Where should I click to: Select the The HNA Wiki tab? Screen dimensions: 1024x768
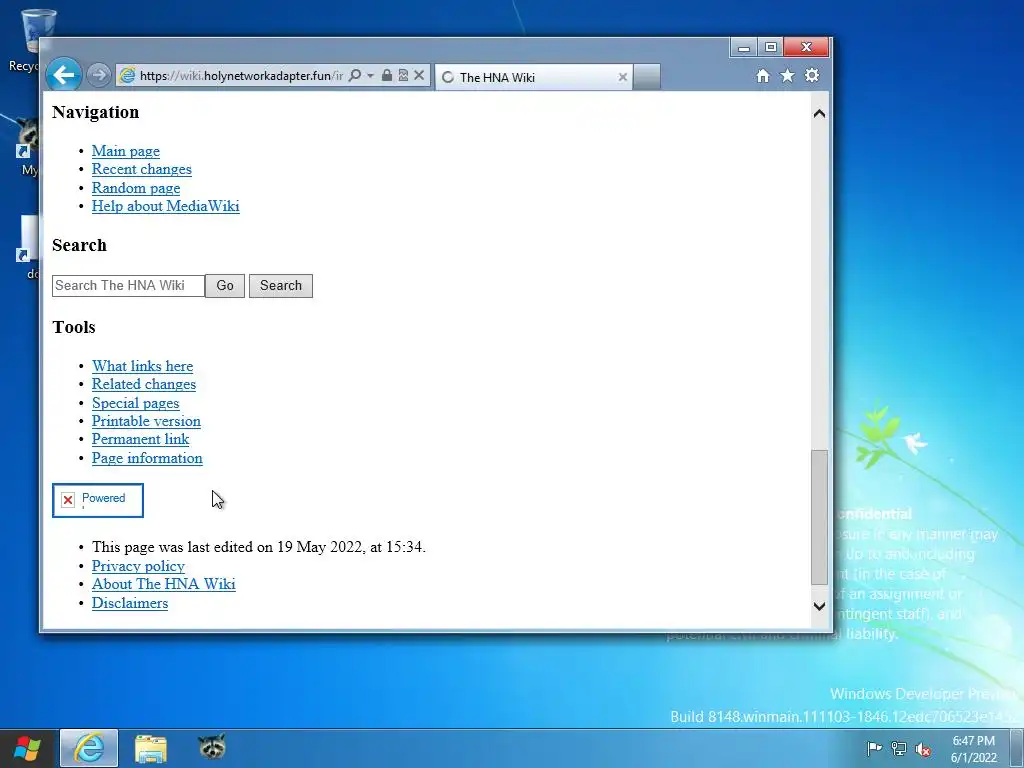533,77
